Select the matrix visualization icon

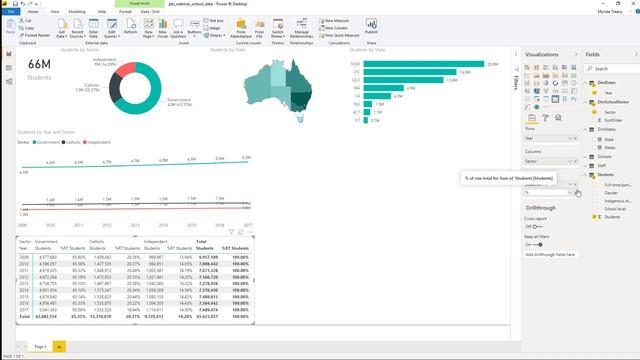tap(556, 99)
